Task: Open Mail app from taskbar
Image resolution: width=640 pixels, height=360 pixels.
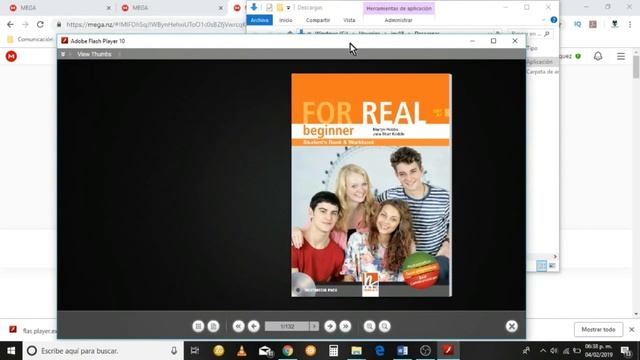Action: click(x=265, y=351)
